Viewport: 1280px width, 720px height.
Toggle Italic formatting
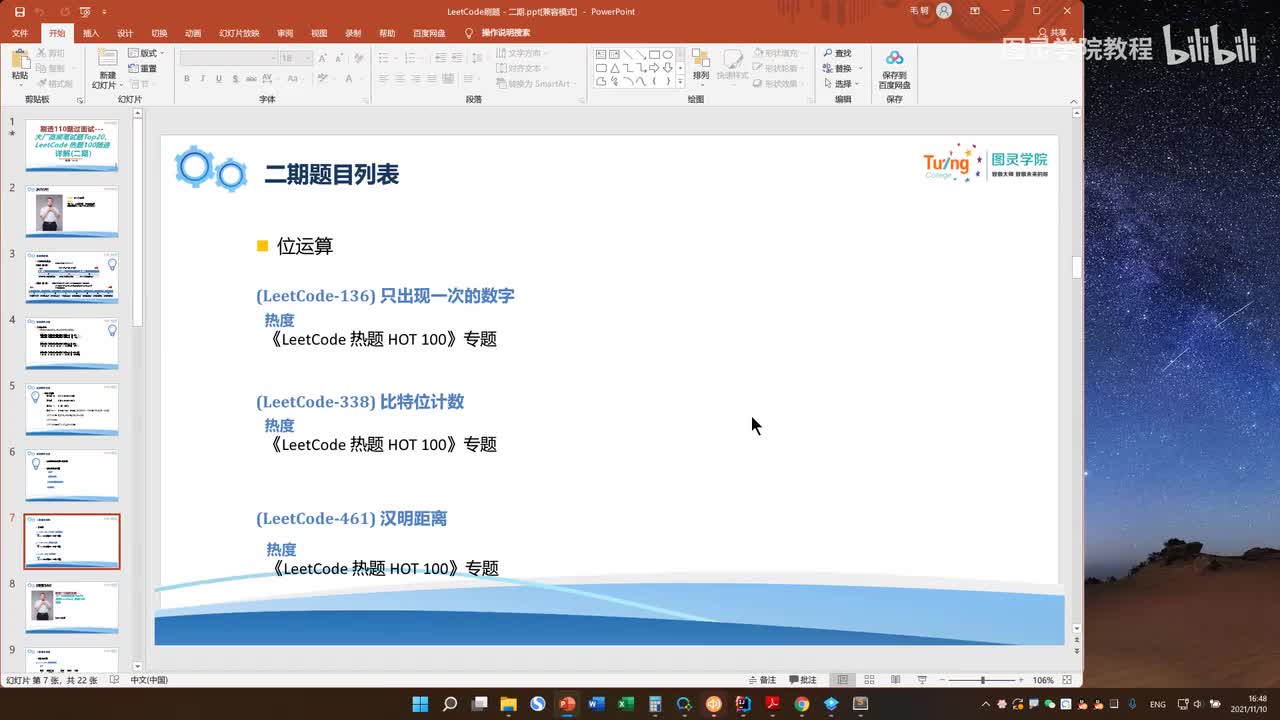202,79
